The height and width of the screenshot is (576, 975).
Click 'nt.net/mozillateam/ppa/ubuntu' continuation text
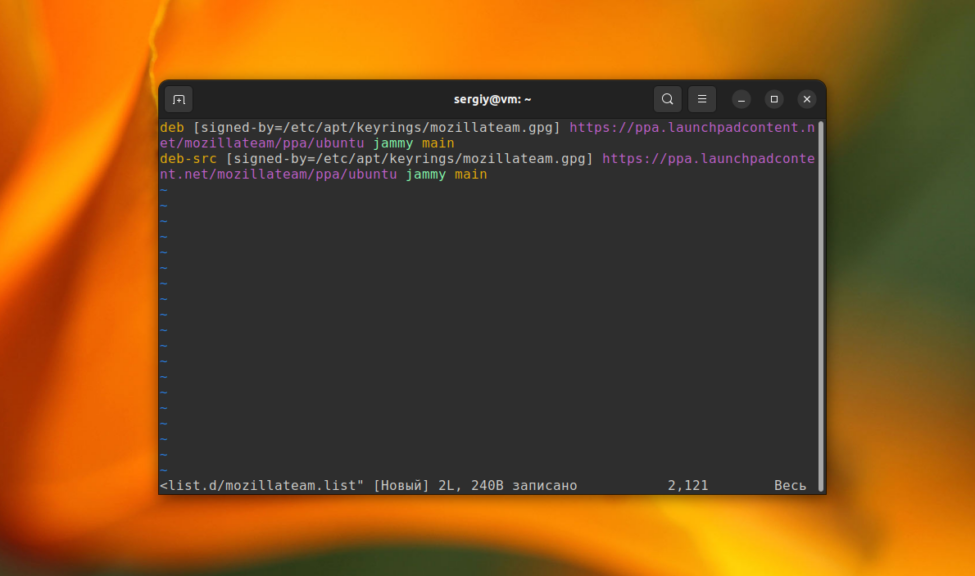[x=279, y=174]
